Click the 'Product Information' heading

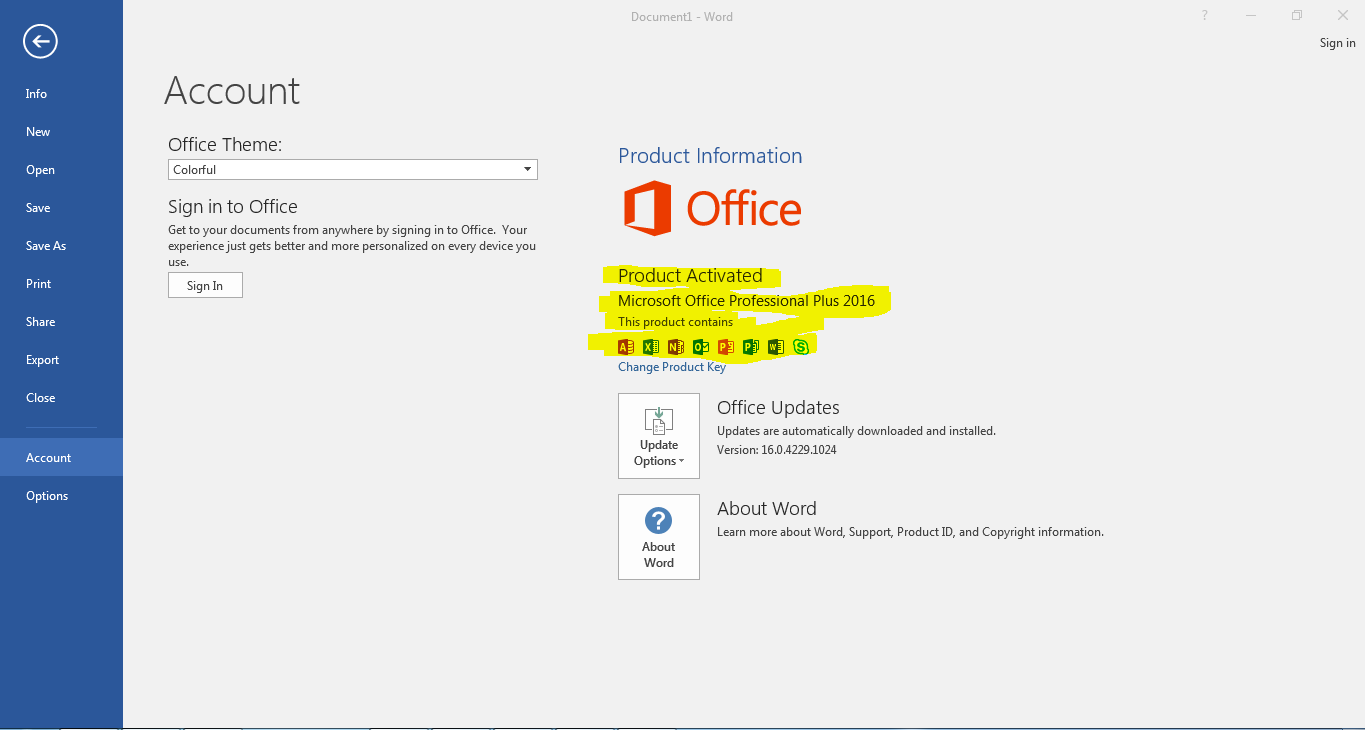pyautogui.click(x=710, y=156)
